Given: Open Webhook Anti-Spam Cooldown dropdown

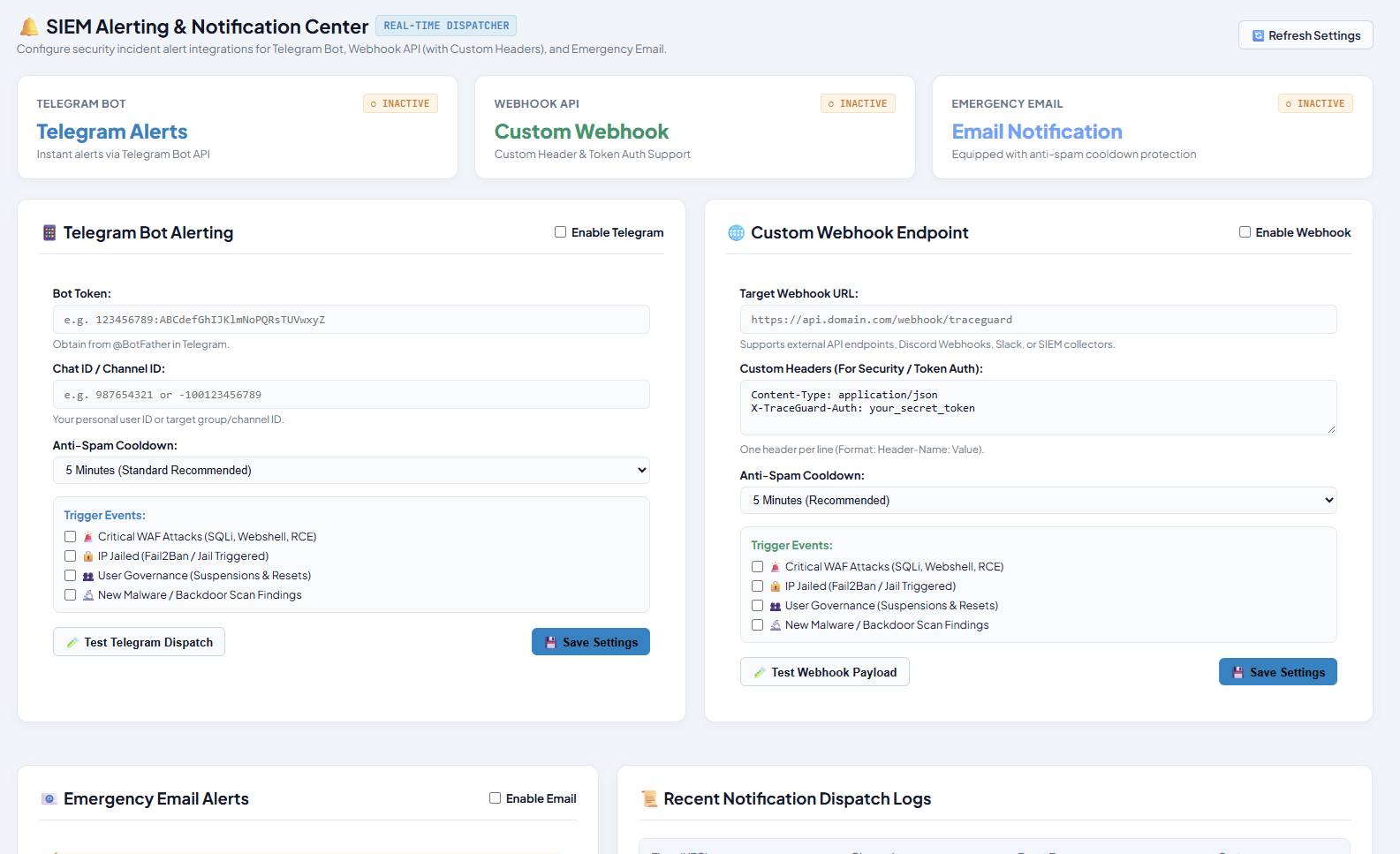Looking at the screenshot, I should 1038,500.
